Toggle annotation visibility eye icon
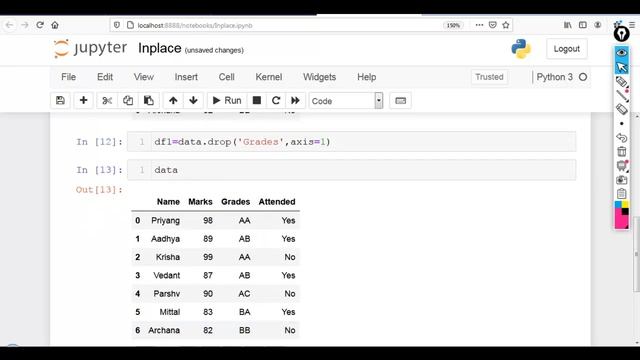This screenshot has width=640, height=360. (622, 53)
